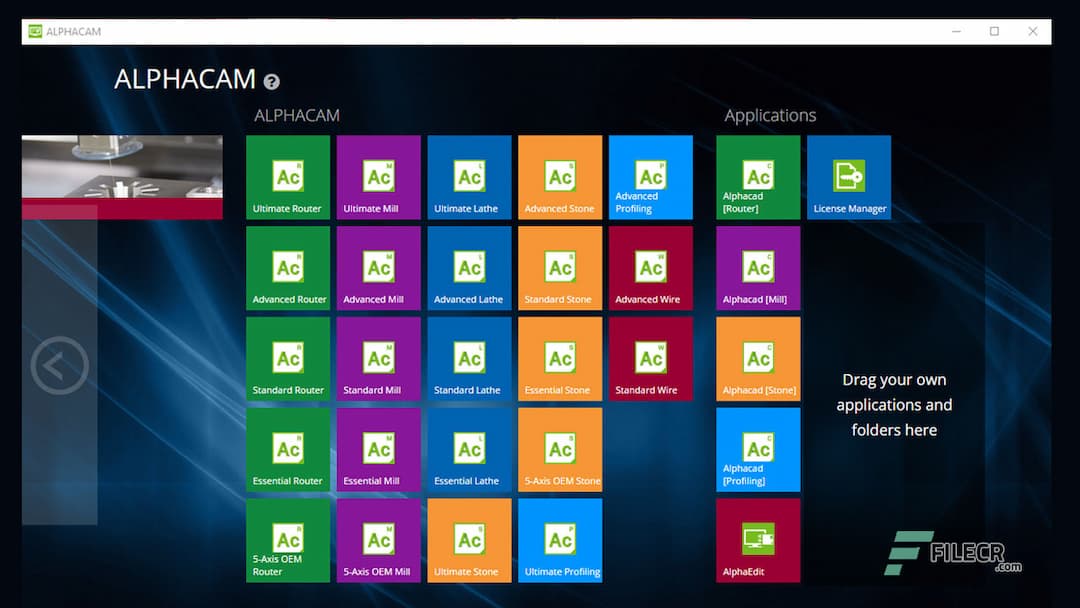Viewport: 1080px width, 608px height.
Task: Launch Essential Stone
Action: click(559, 358)
